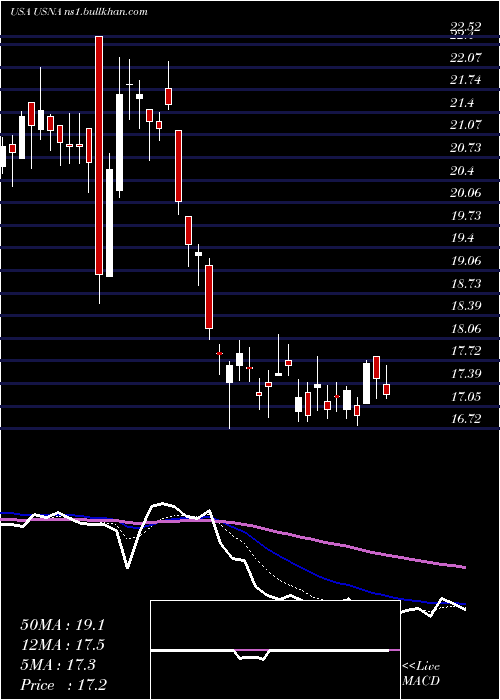
Task: Click the 19.4 price axis label
Action: 462,238
